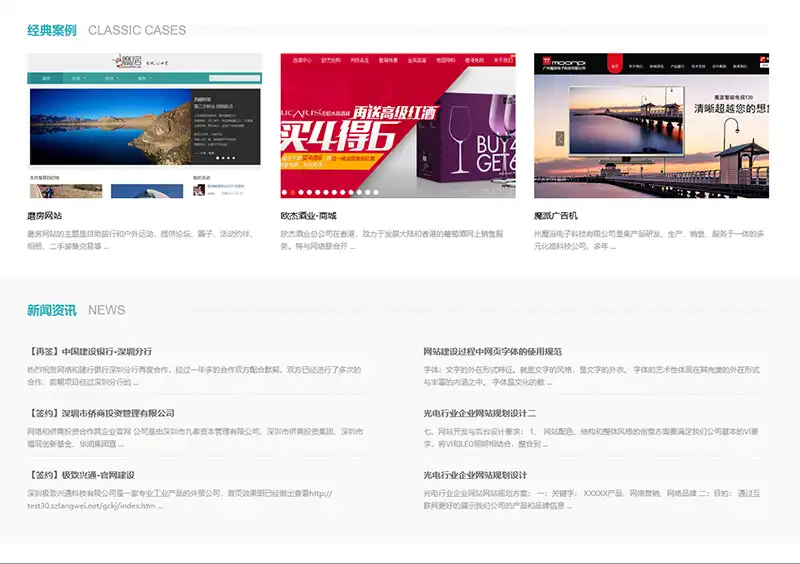Open the last article 光电行业企业网站规划设计
This screenshot has height=564, width=800.
[475, 475]
